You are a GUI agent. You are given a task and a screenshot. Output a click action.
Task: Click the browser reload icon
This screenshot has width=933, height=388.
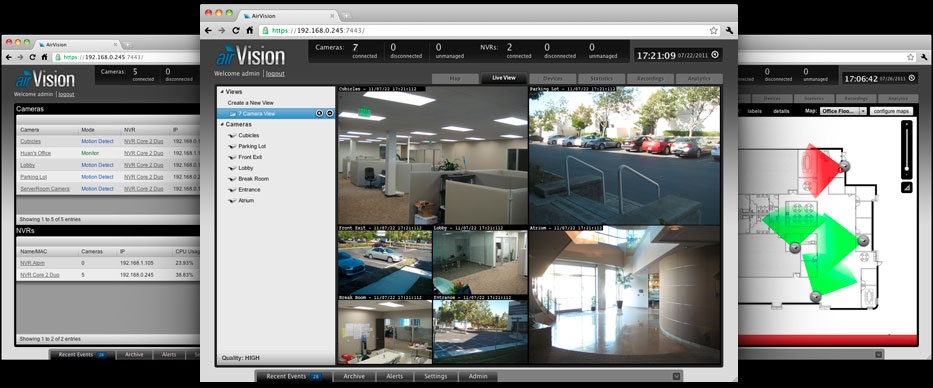point(236,30)
